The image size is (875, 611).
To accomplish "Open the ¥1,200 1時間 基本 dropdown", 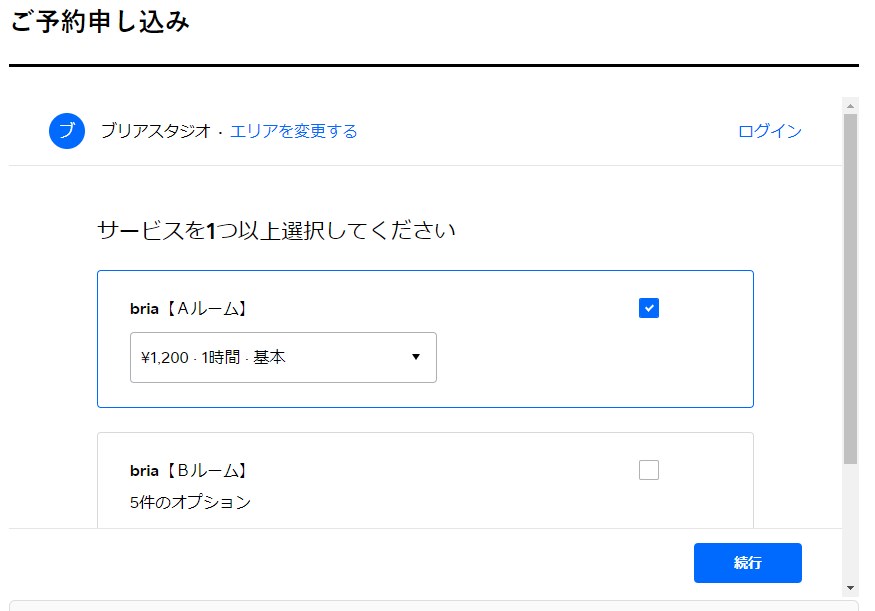I will pos(283,357).
